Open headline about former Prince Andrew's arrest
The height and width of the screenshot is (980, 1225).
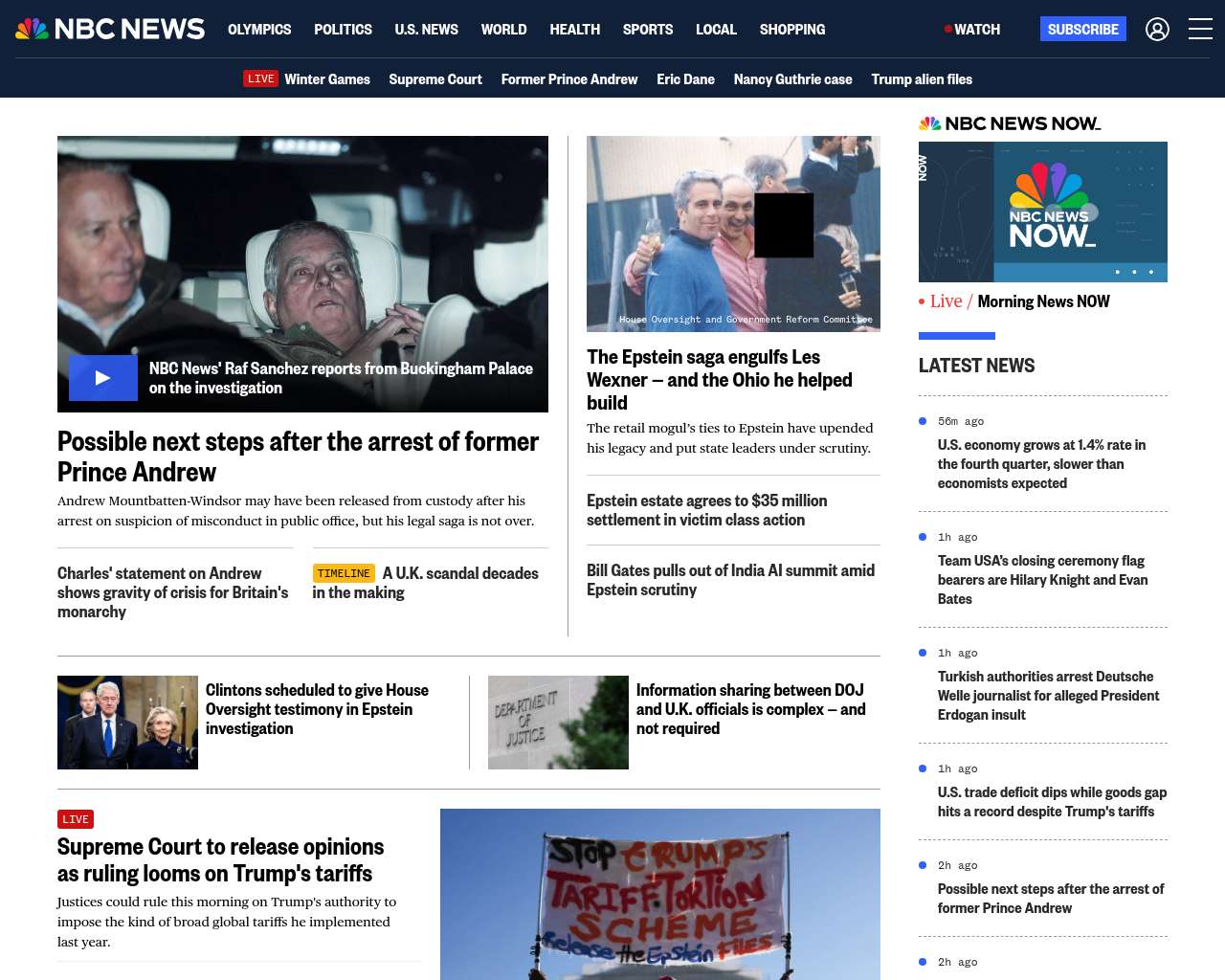[298, 457]
